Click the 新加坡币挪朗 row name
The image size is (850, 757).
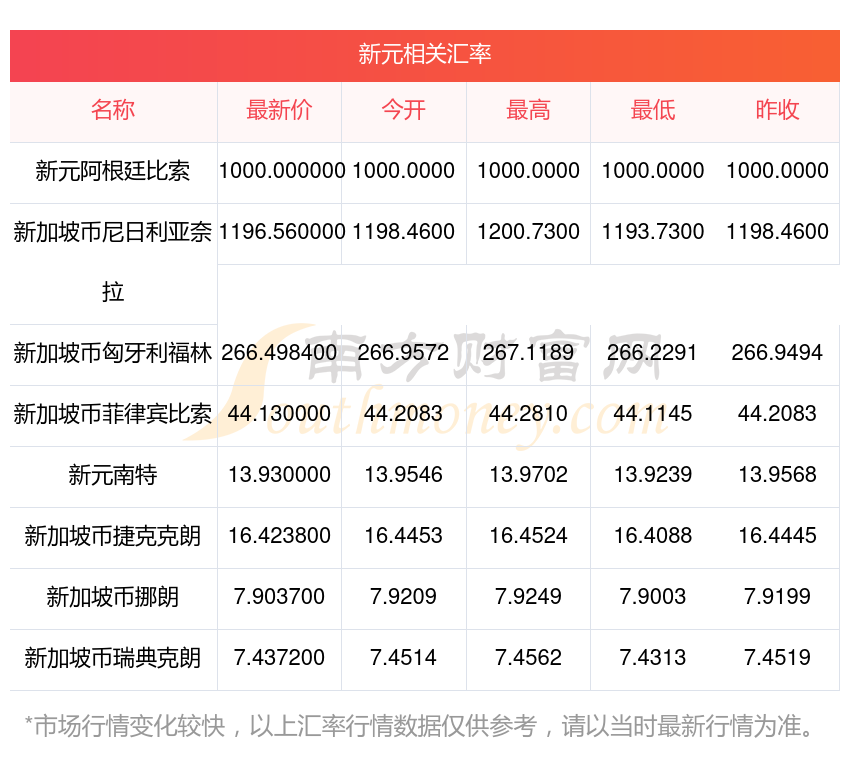pyautogui.click(x=113, y=597)
